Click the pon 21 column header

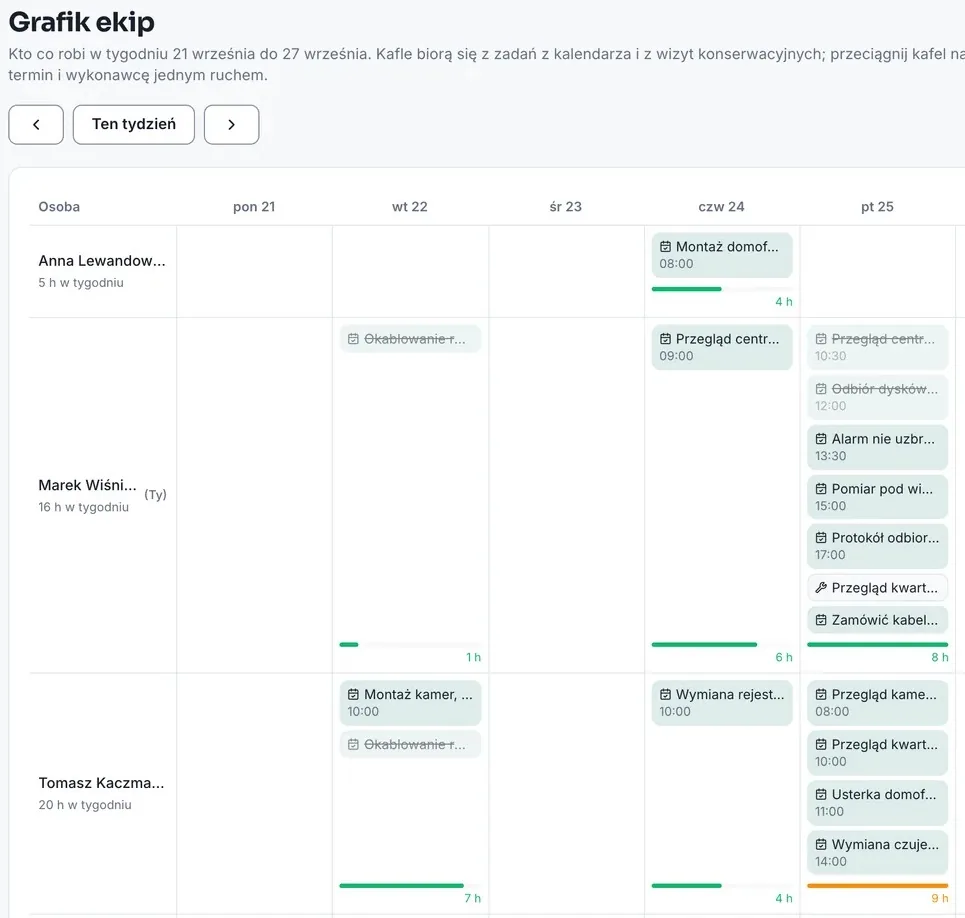point(254,207)
